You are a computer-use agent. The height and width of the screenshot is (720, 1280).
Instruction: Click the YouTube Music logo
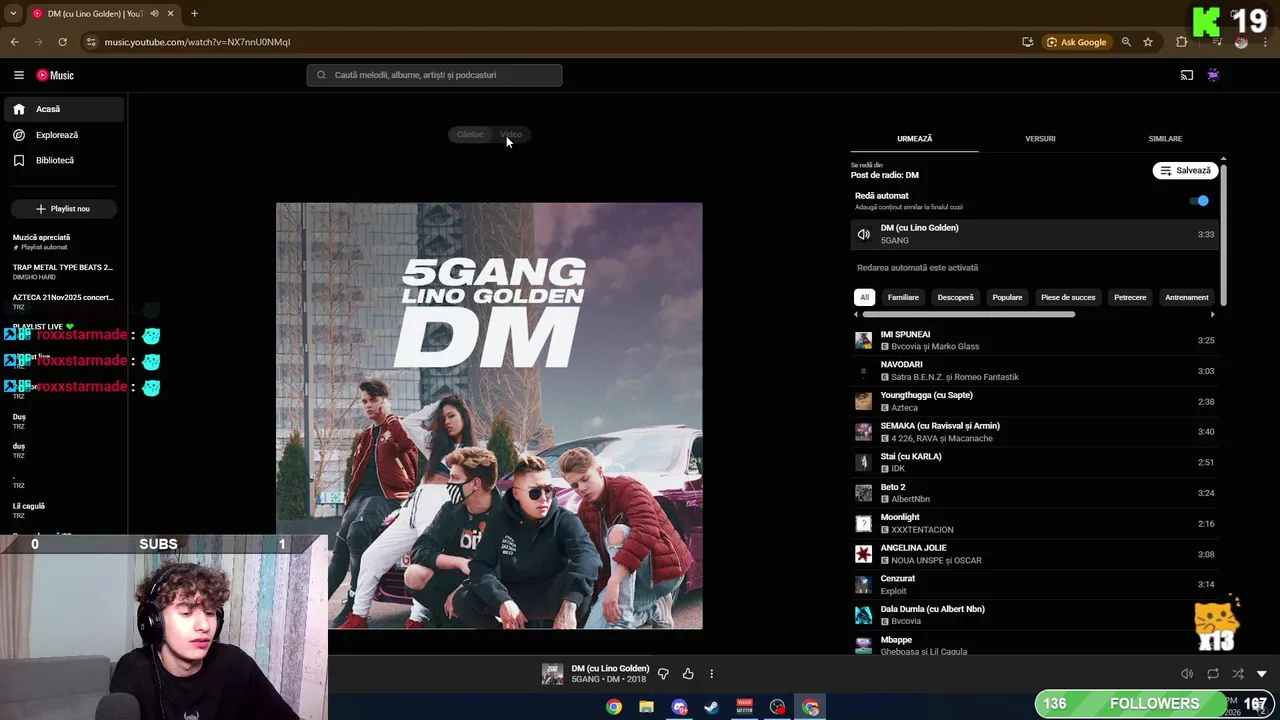click(x=55, y=75)
